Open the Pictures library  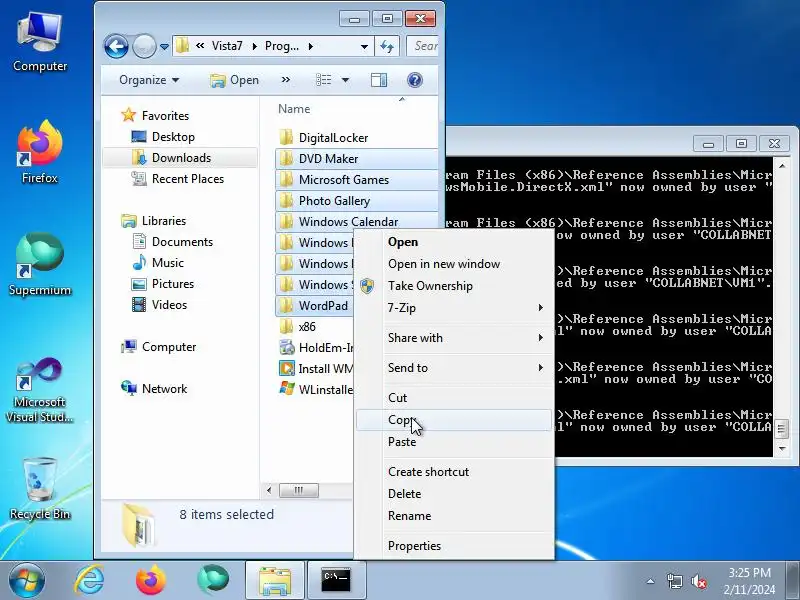172,284
